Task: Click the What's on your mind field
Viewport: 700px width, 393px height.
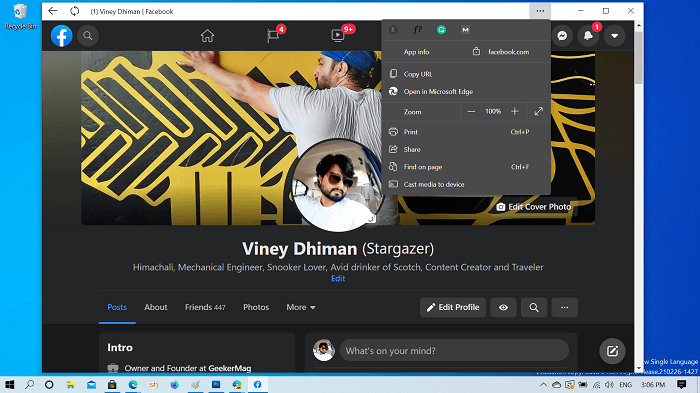Action: [x=454, y=351]
